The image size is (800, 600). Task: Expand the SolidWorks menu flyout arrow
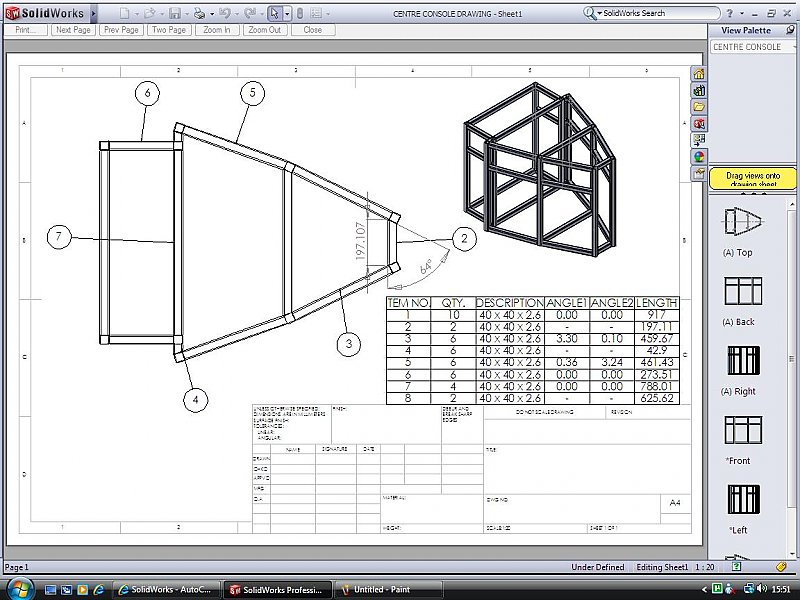93,14
